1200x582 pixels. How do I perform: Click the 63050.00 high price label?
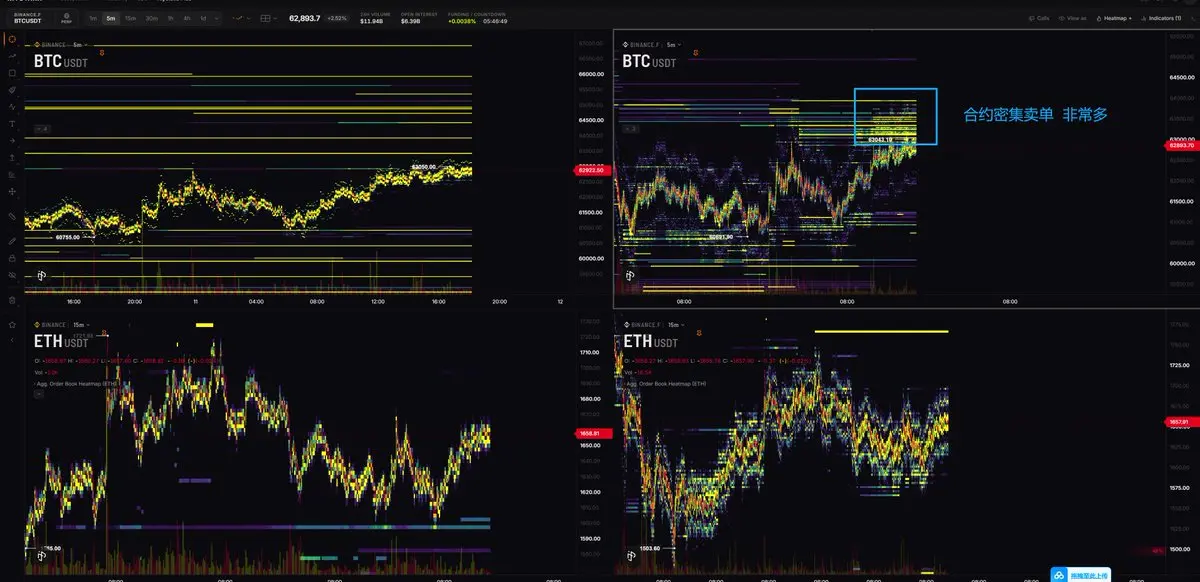(423, 167)
